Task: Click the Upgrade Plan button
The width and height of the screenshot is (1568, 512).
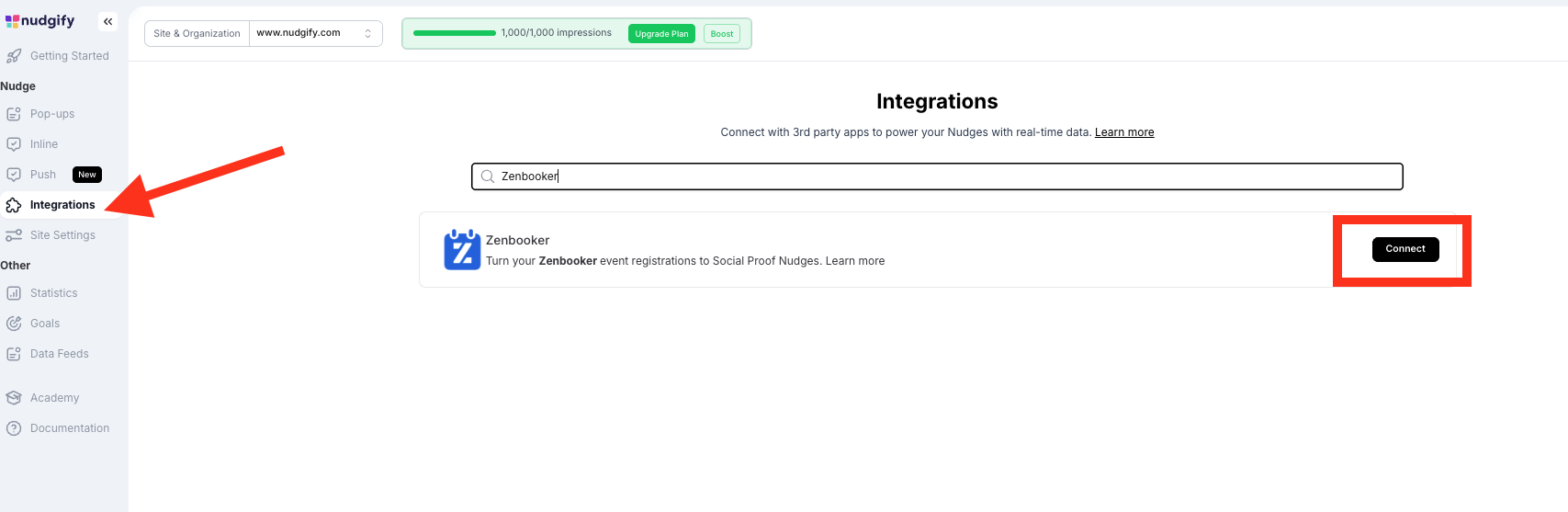Action: [661, 34]
